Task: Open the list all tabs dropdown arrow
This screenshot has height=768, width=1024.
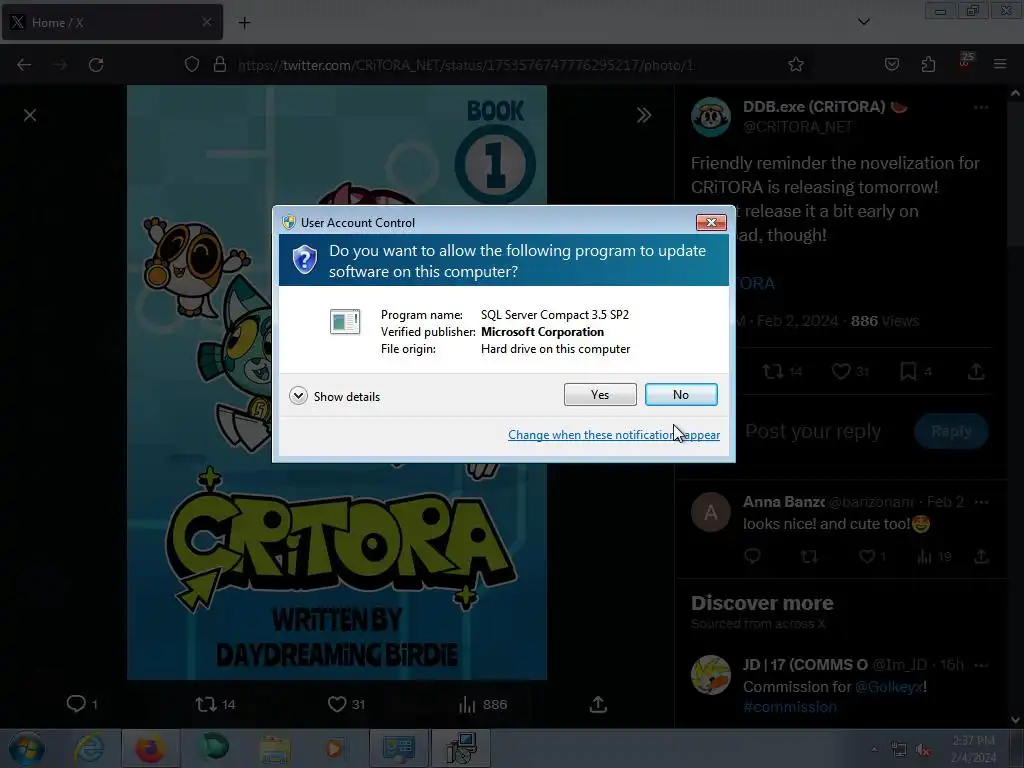Action: point(863,22)
